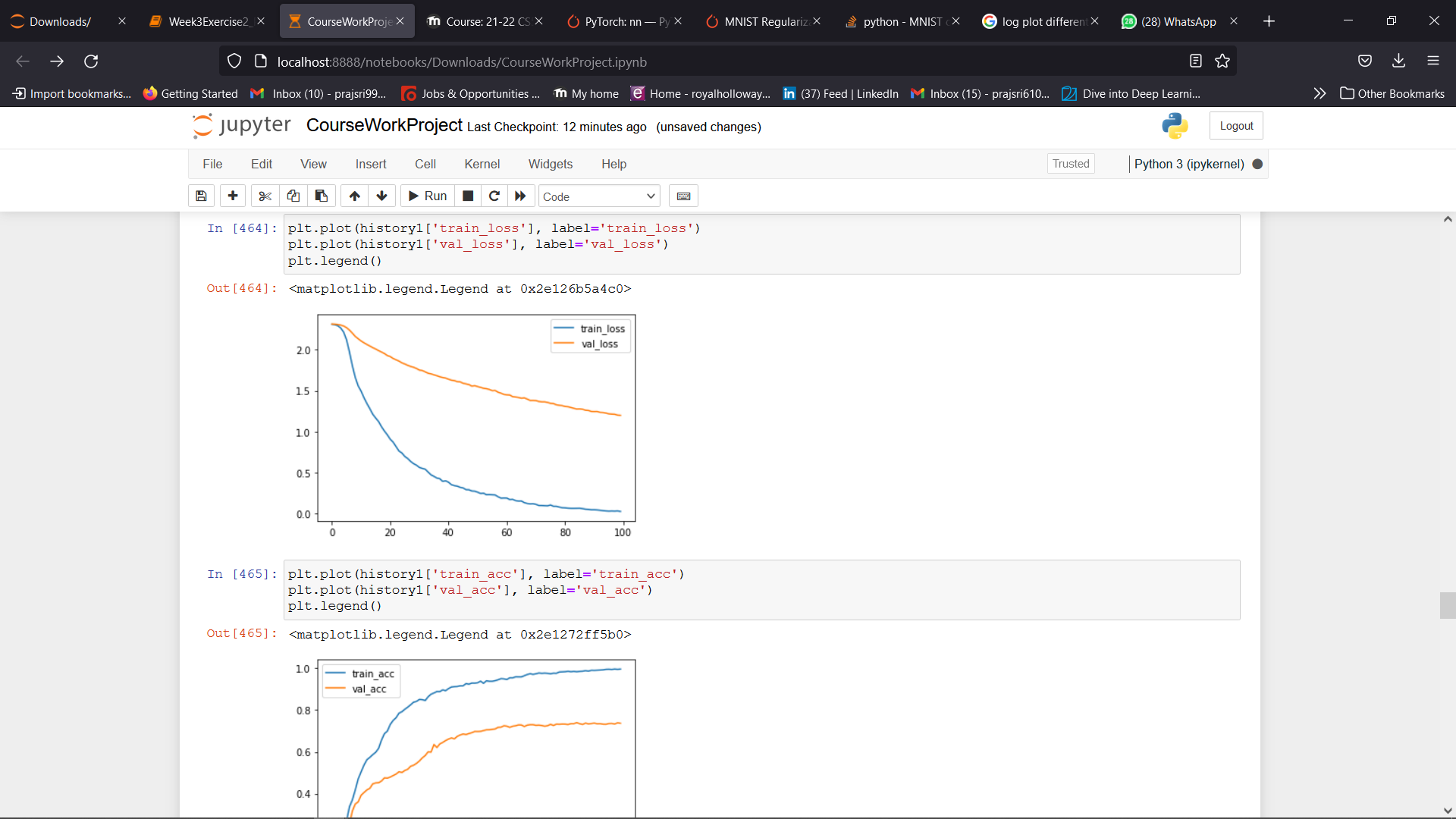Paste cells below using the clipboard icon
The height and width of the screenshot is (819, 1456).
[x=322, y=196]
